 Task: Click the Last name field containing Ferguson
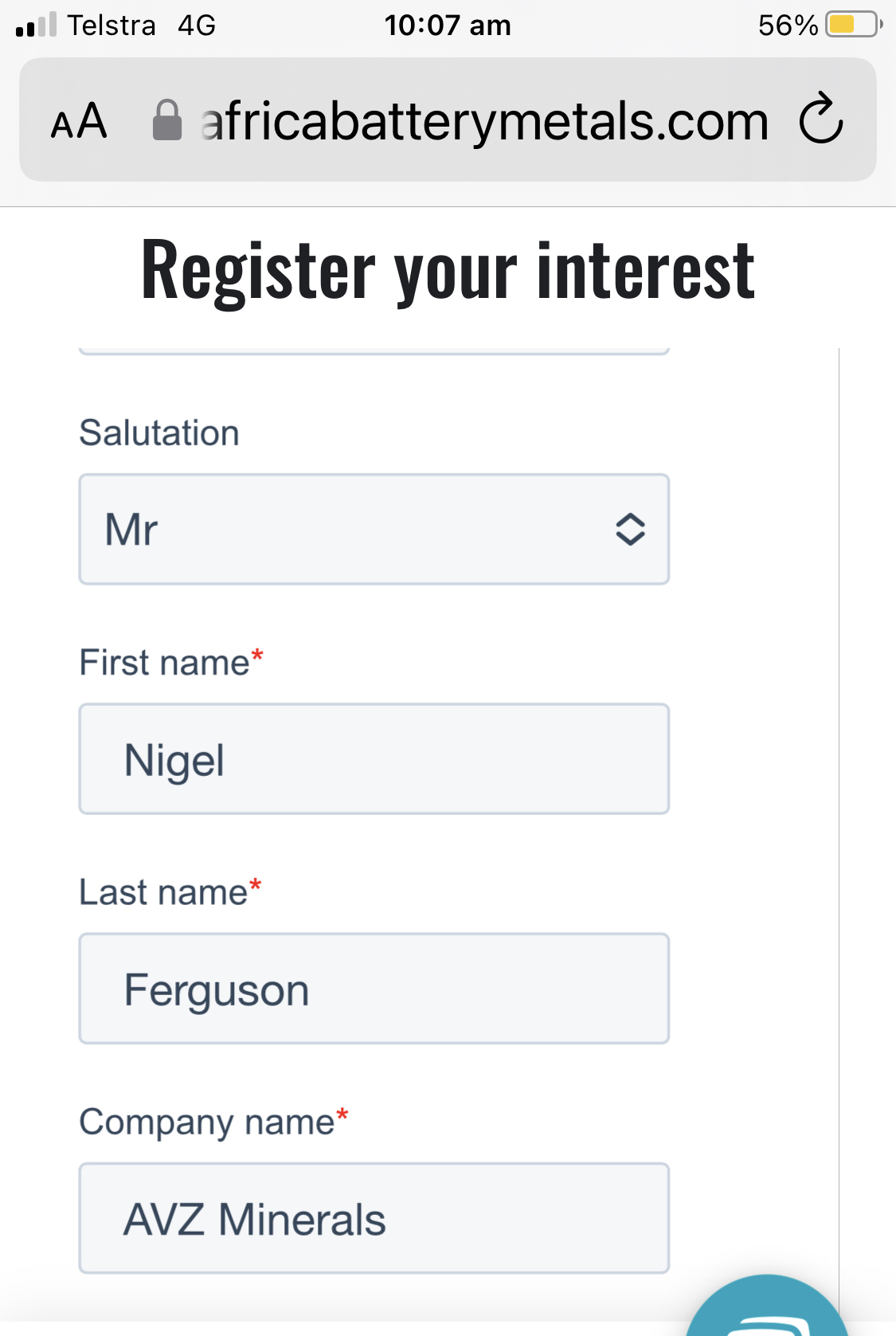click(x=374, y=989)
